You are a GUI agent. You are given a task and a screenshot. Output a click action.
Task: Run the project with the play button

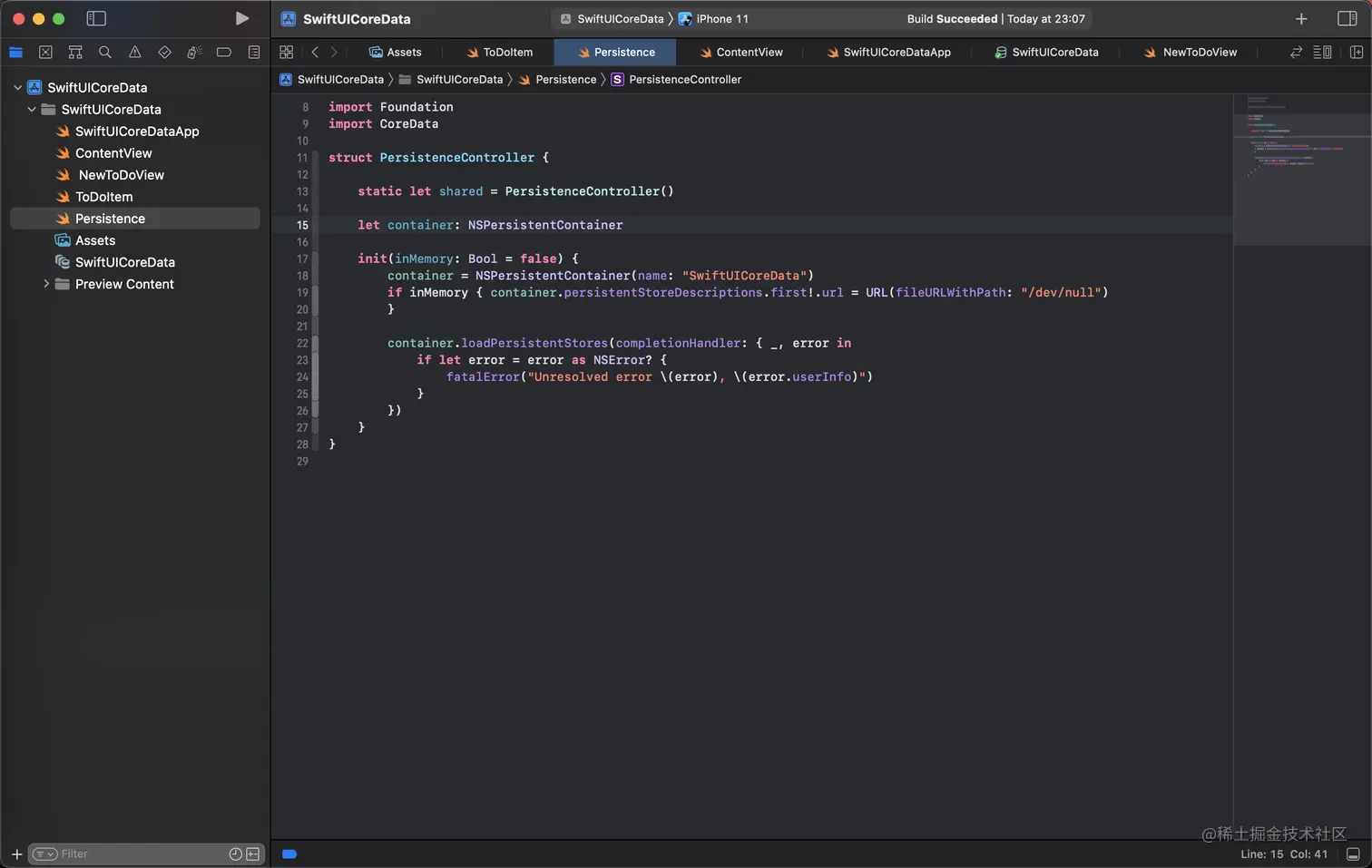(241, 18)
